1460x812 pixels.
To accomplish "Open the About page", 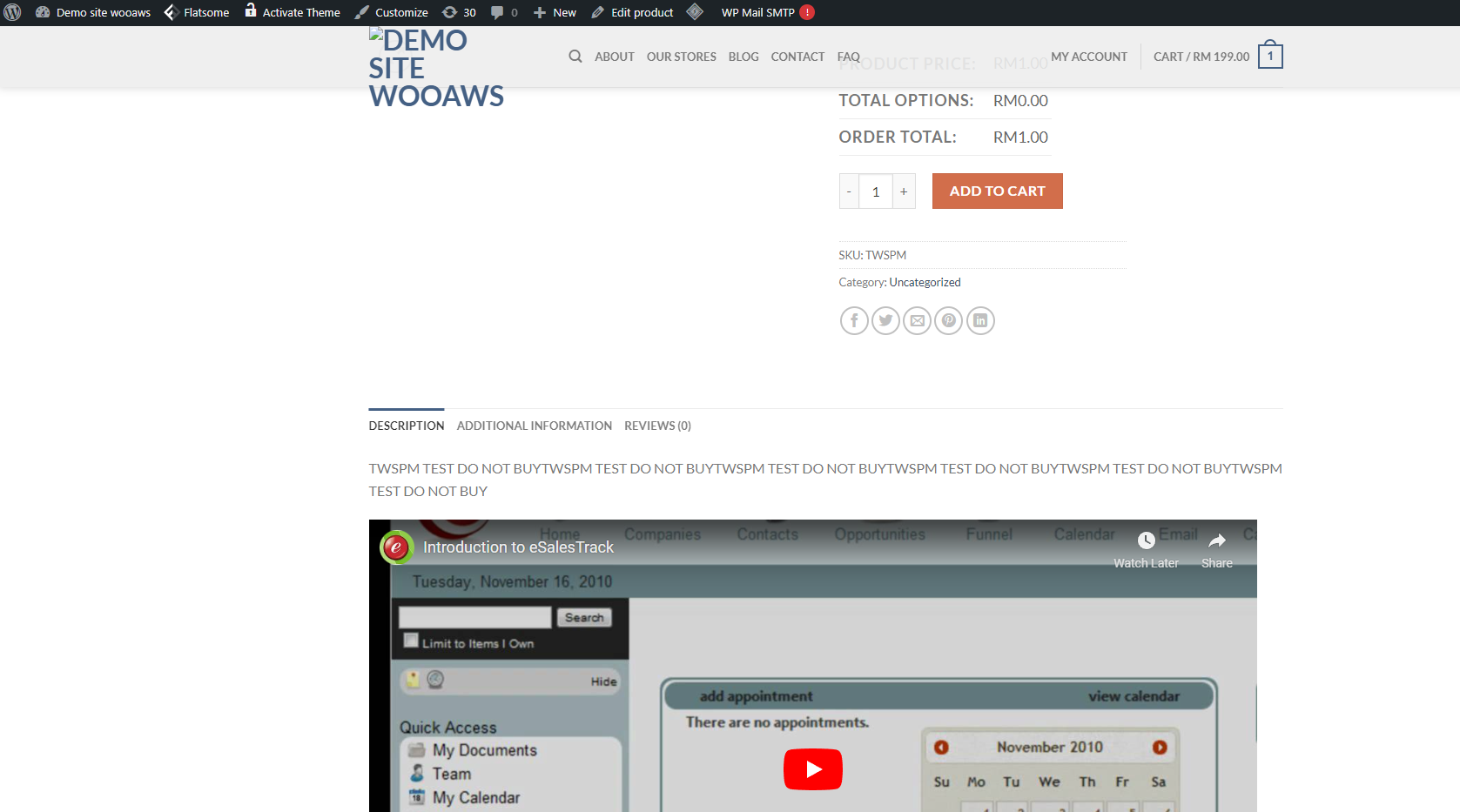I will click(615, 57).
